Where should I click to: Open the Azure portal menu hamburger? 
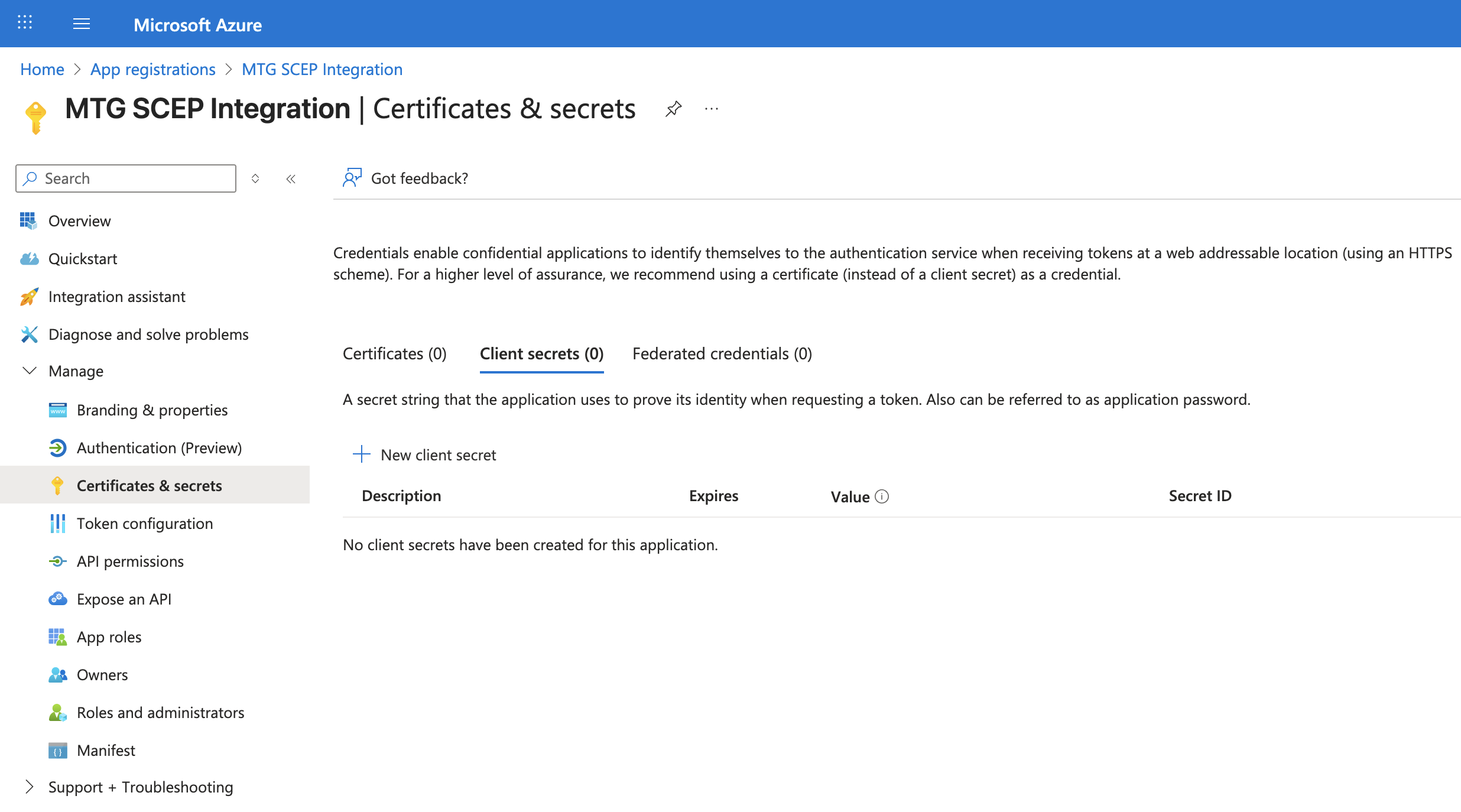[82, 24]
